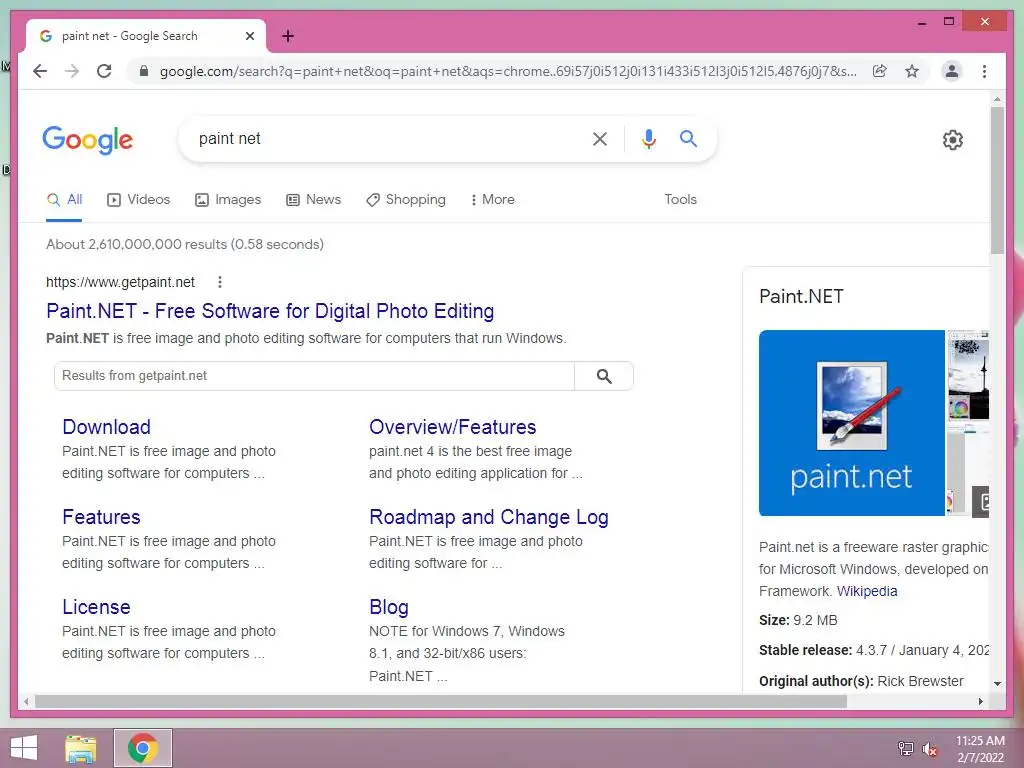The image size is (1024, 768).
Task: Open options for getpaint.net result
Action: 220,282
